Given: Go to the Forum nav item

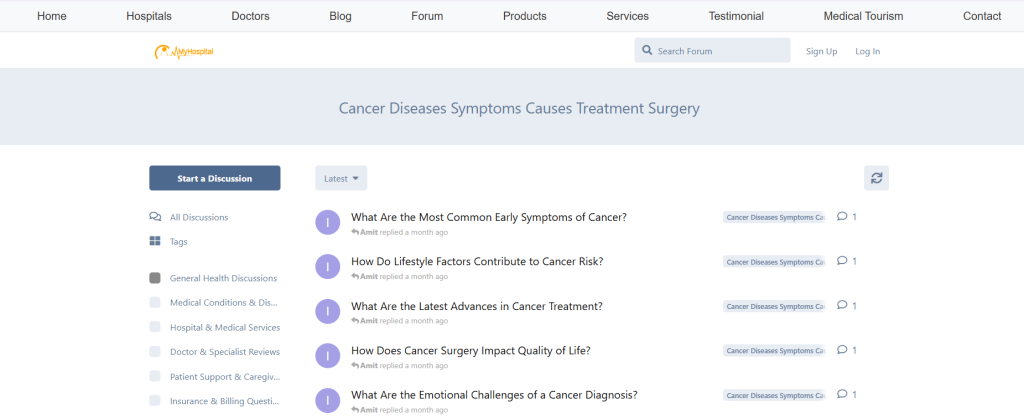Looking at the screenshot, I should click(427, 16).
